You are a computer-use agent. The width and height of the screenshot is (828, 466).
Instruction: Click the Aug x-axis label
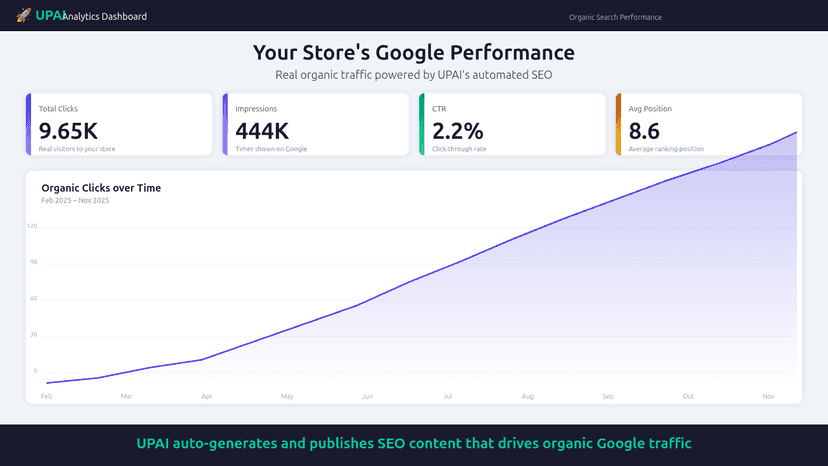tap(528, 396)
